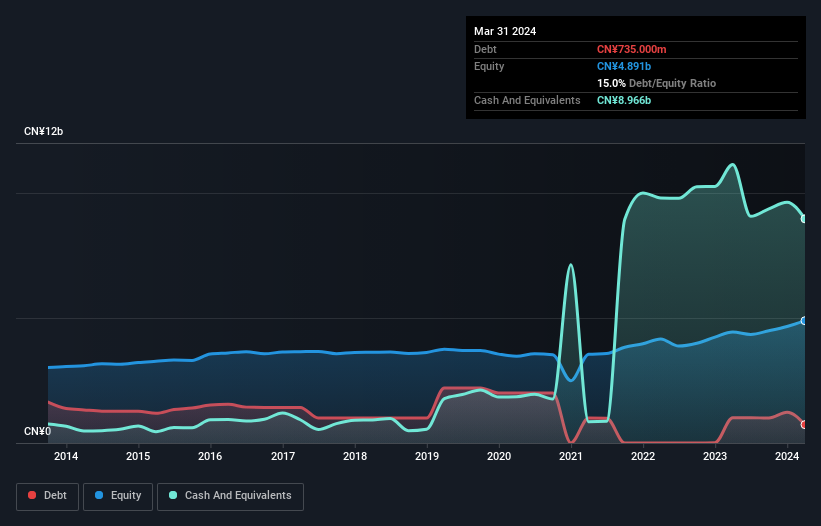The image size is (821, 526).
Task: Click the CN¥735.000m debt value
Action: click(631, 49)
